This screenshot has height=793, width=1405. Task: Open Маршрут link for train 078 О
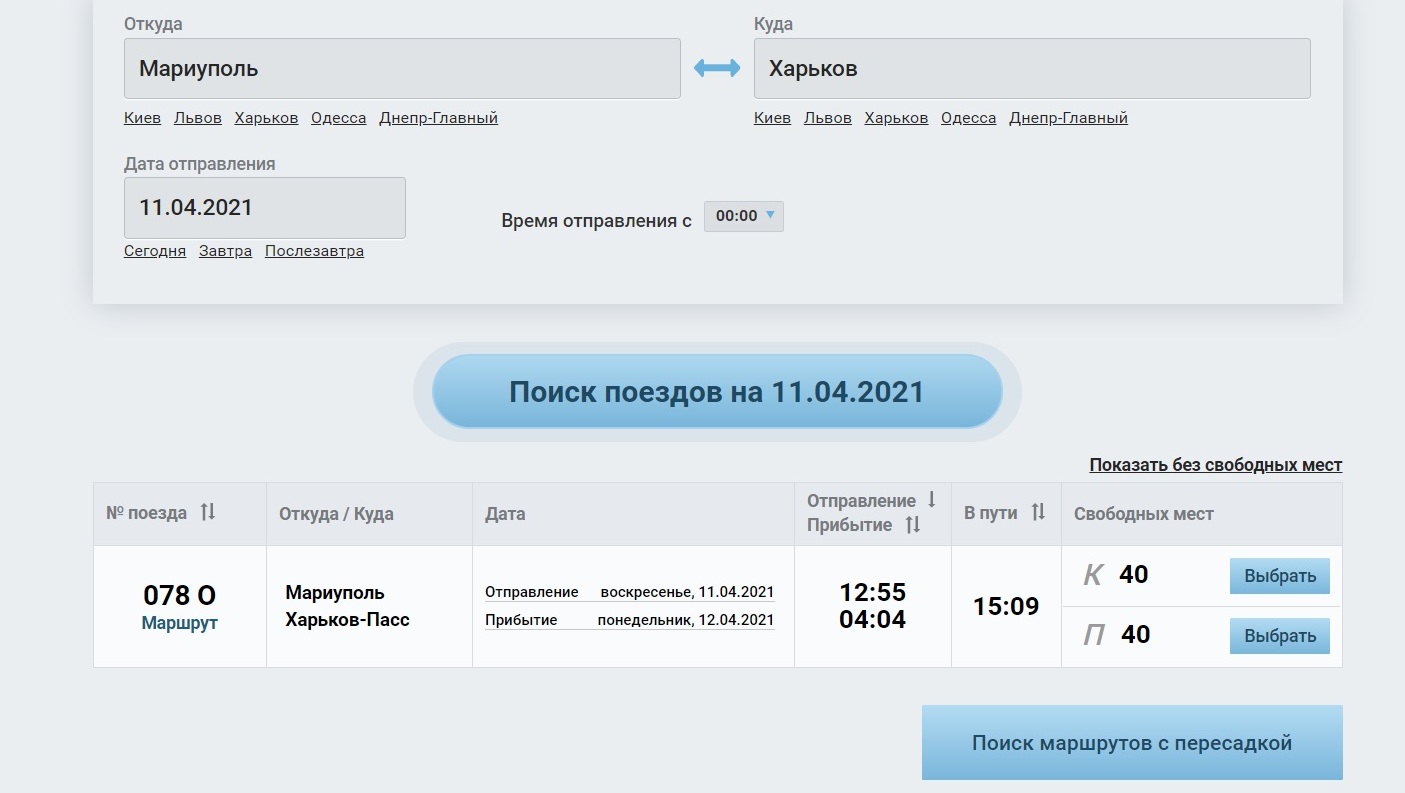coord(179,623)
